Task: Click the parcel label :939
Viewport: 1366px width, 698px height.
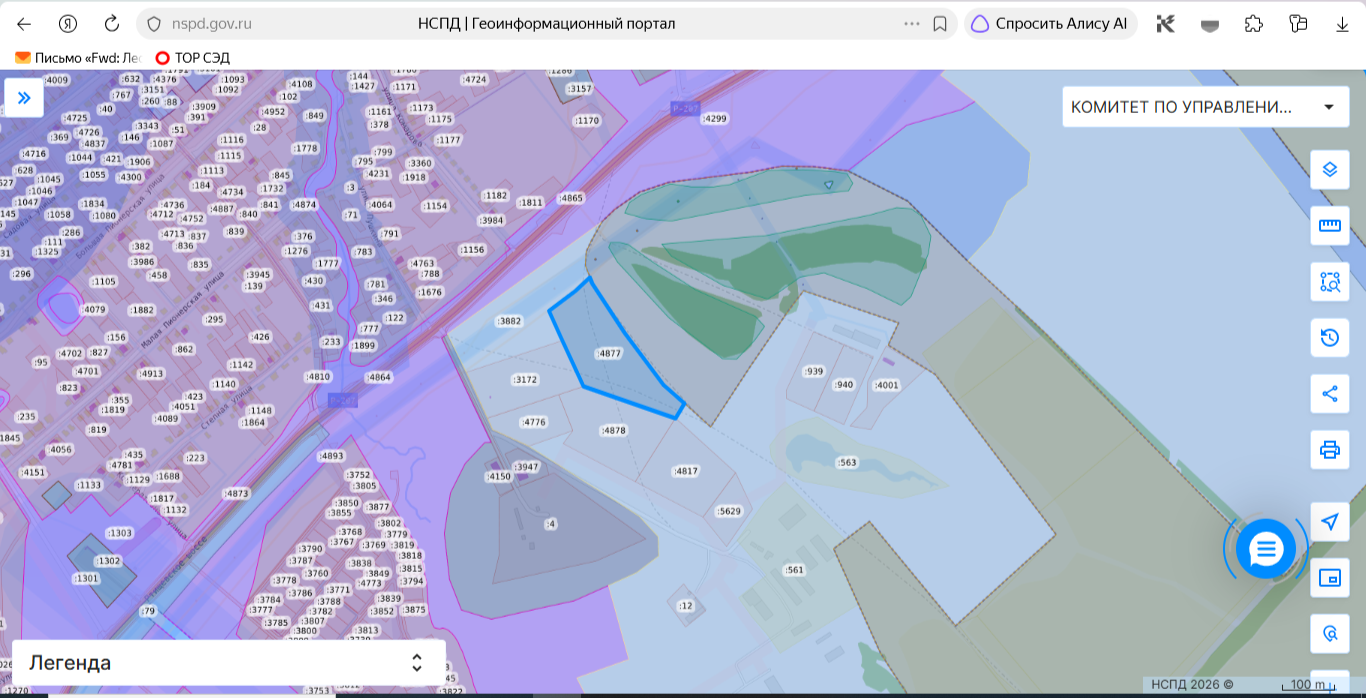Action: pyautogui.click(x=813, y=372)
